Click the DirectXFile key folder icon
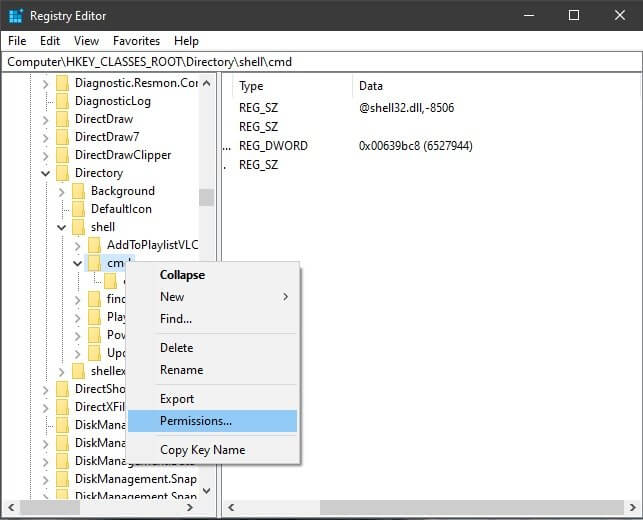The height and width of the screenshot is (520, 643). [x=62, y=407]
